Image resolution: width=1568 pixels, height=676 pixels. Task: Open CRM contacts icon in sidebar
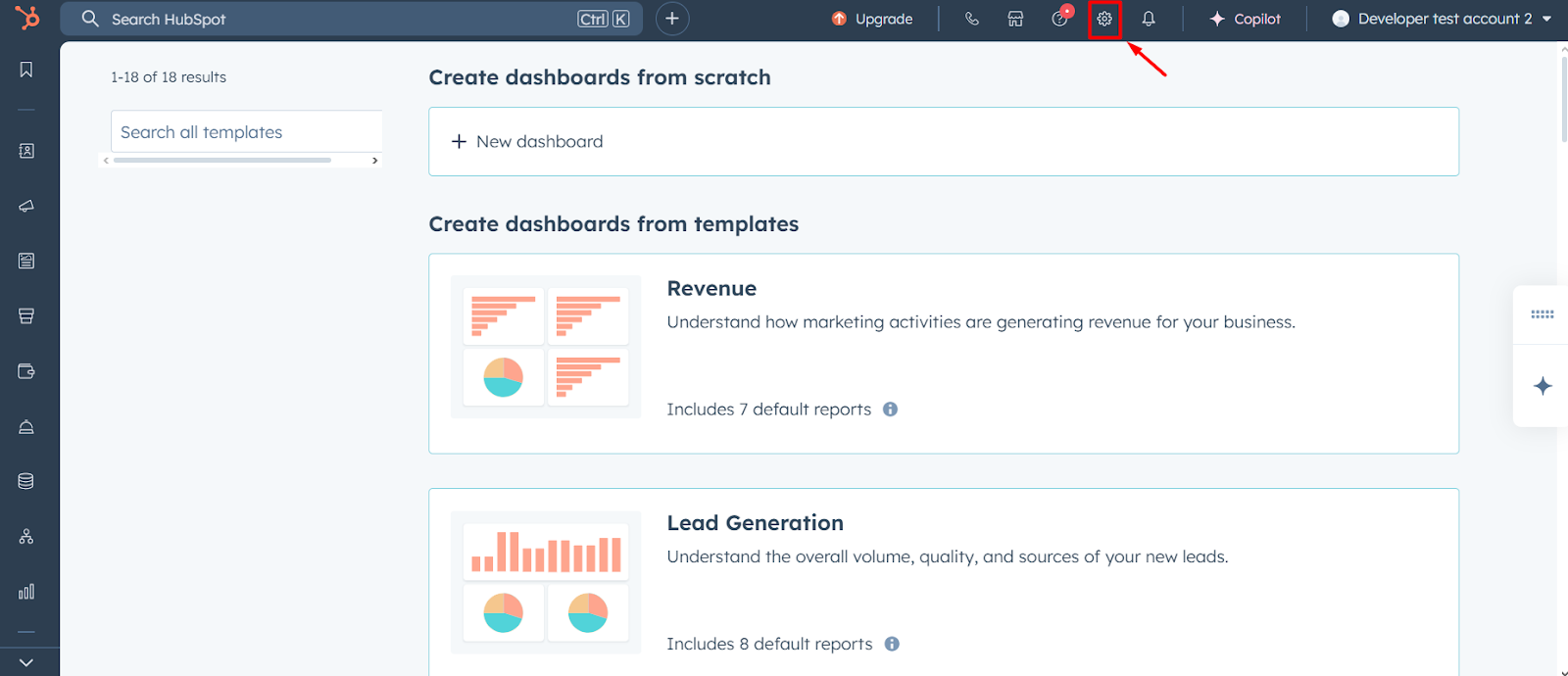pos(26,151)
